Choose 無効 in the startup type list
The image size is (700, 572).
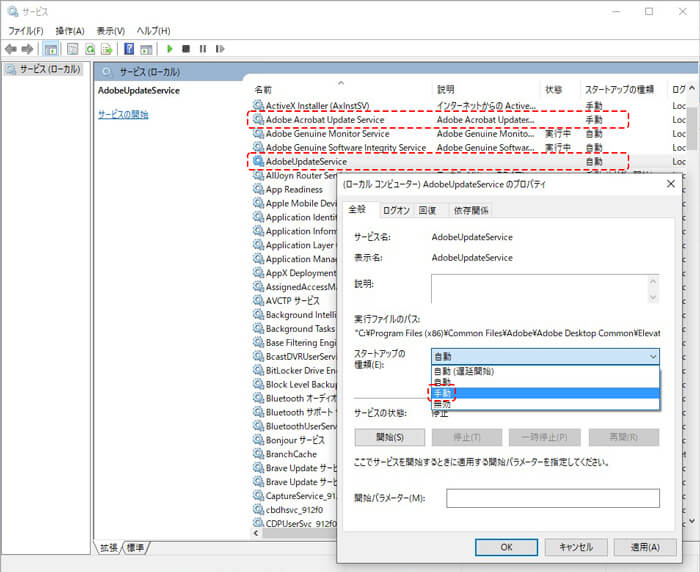click(545, 404)
